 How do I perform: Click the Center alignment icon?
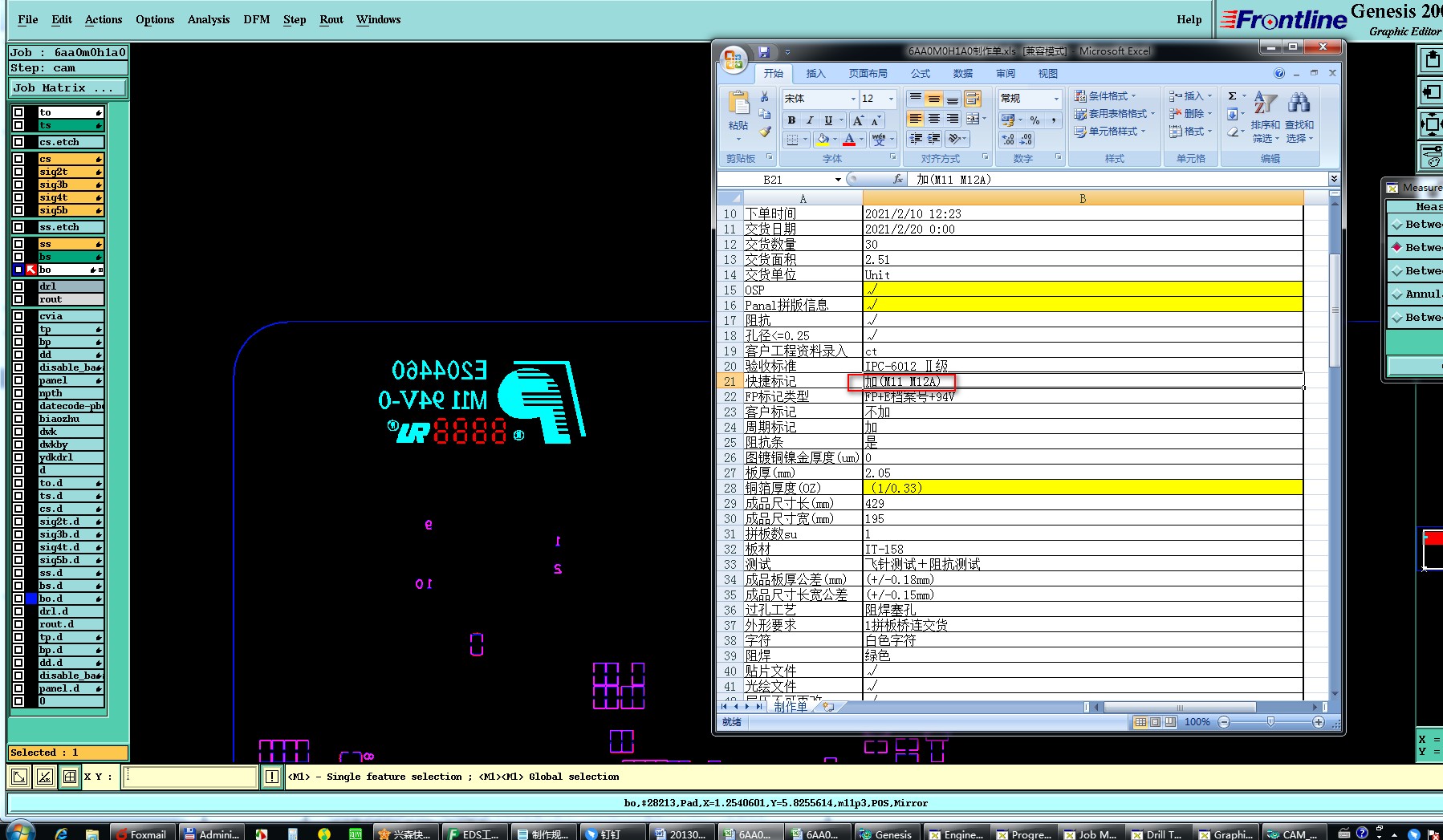pos(934,119)
